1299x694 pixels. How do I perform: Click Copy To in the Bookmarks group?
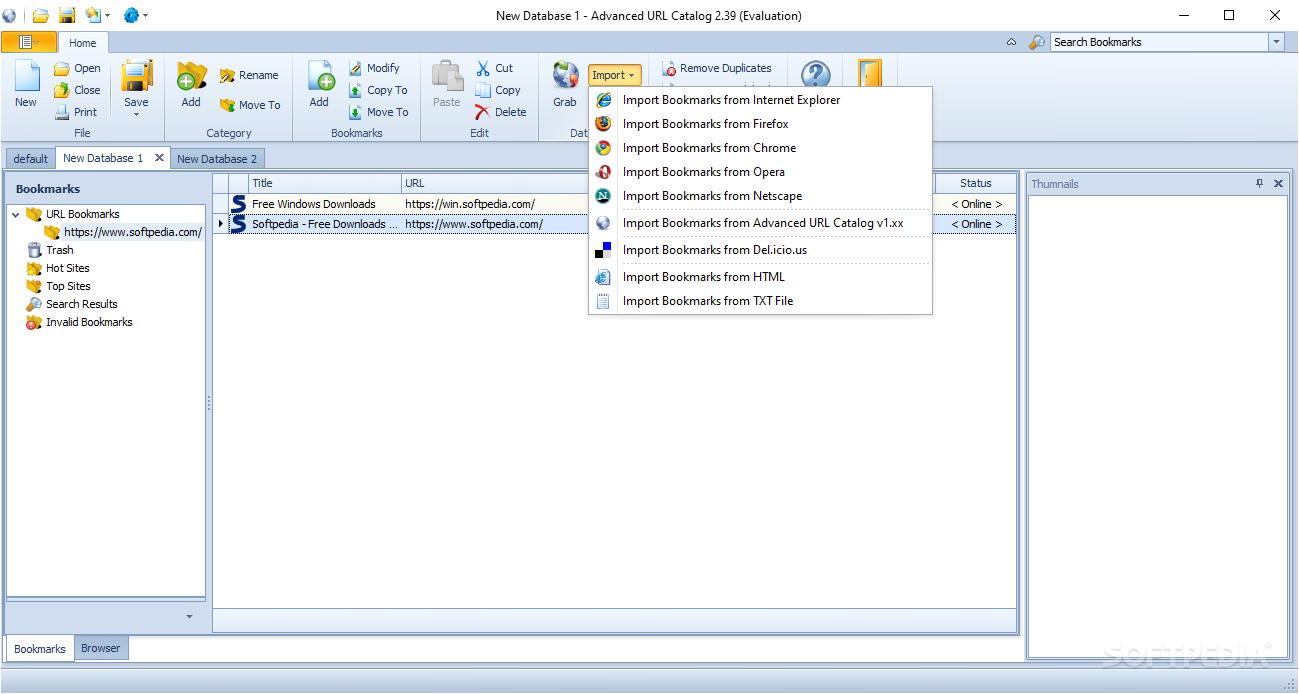[378, 90]
